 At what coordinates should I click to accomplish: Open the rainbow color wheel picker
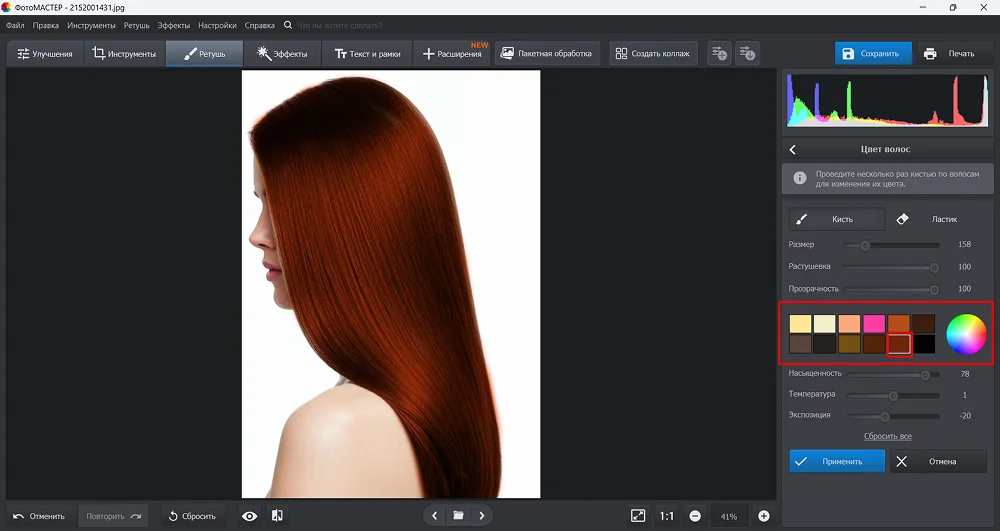pos(966,334)
